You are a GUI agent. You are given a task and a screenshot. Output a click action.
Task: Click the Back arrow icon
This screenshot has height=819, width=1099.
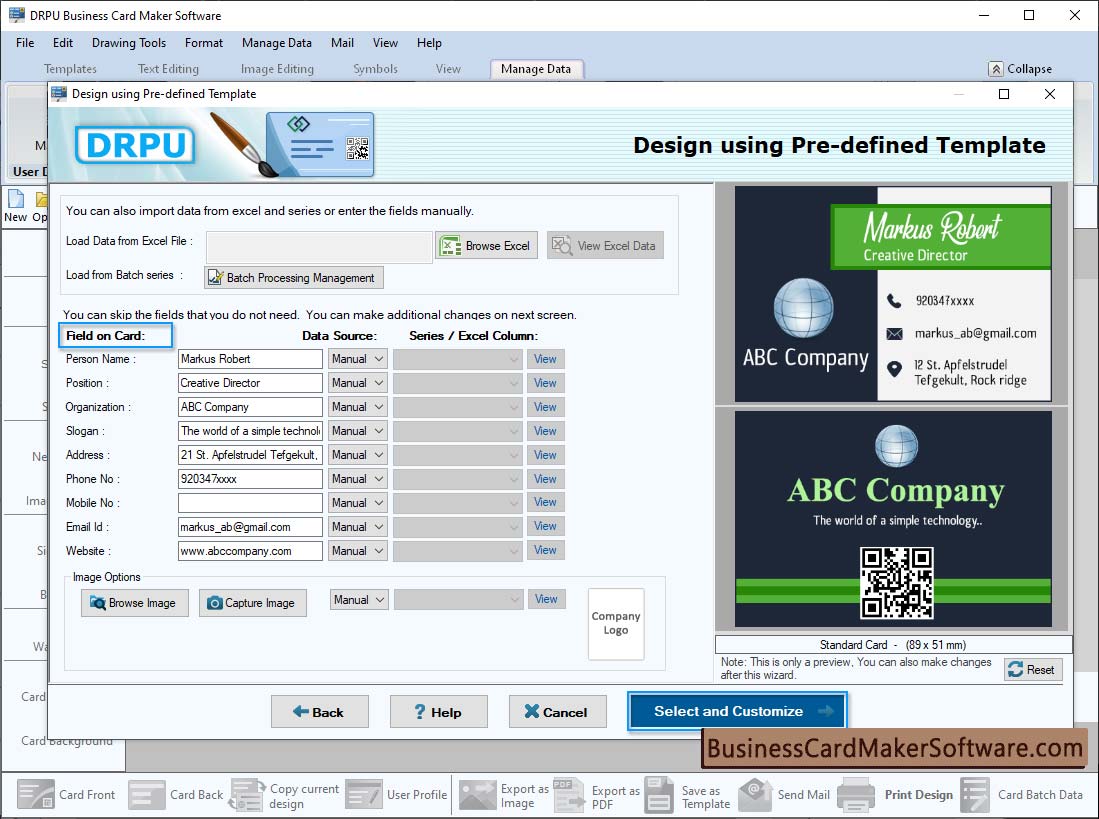pyautogui.click(x=301, y=712)
